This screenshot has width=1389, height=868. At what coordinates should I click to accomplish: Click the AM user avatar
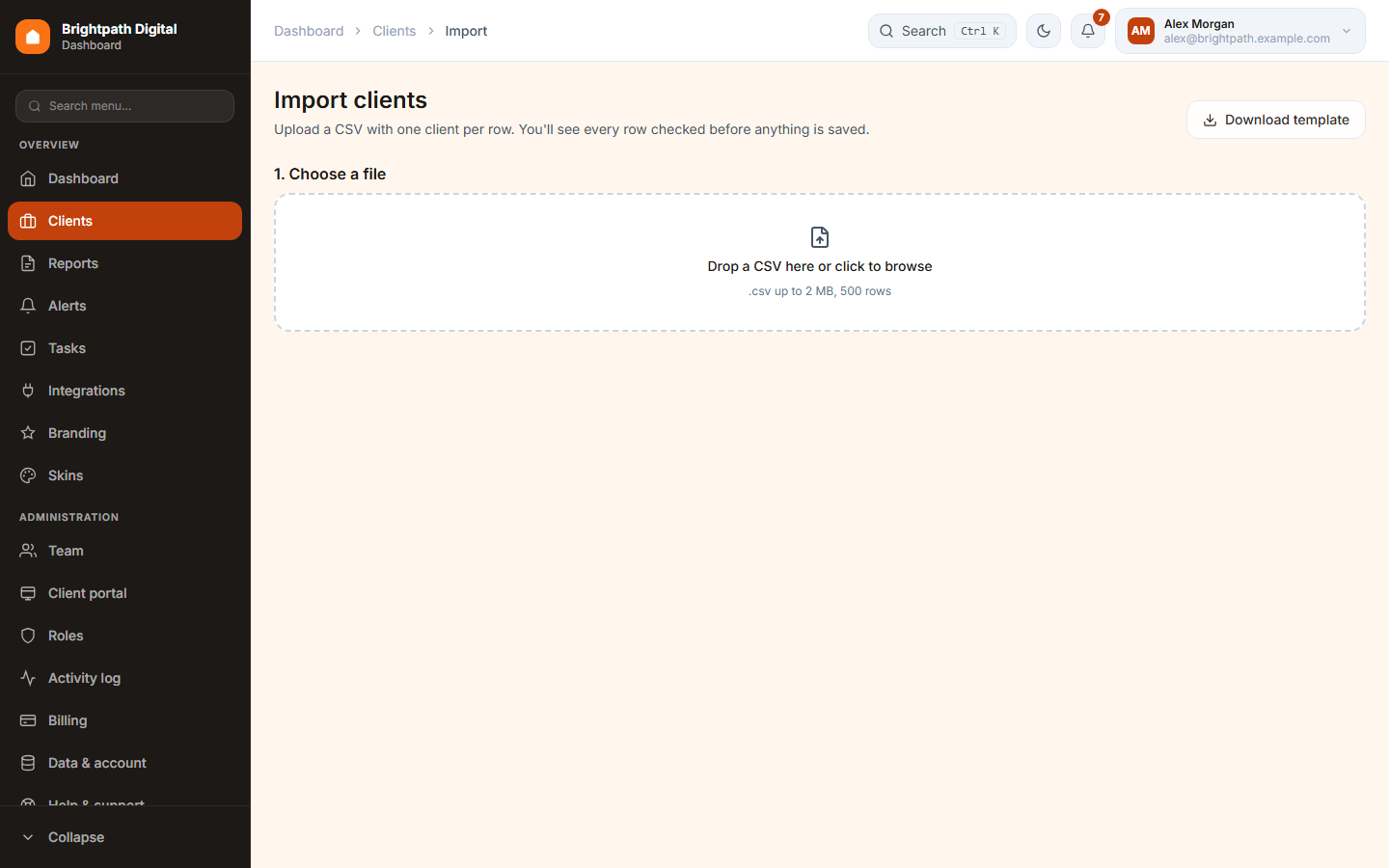[x=1141, y=31]
